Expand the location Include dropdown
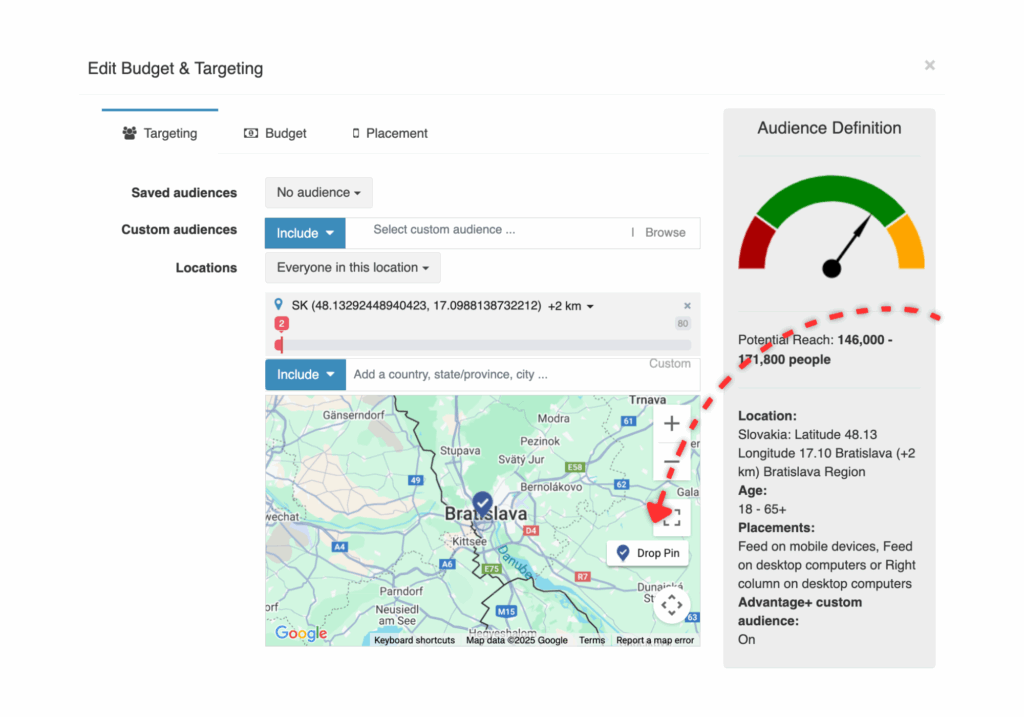This screenshot has height=717, width=1024. coord(304,374)
